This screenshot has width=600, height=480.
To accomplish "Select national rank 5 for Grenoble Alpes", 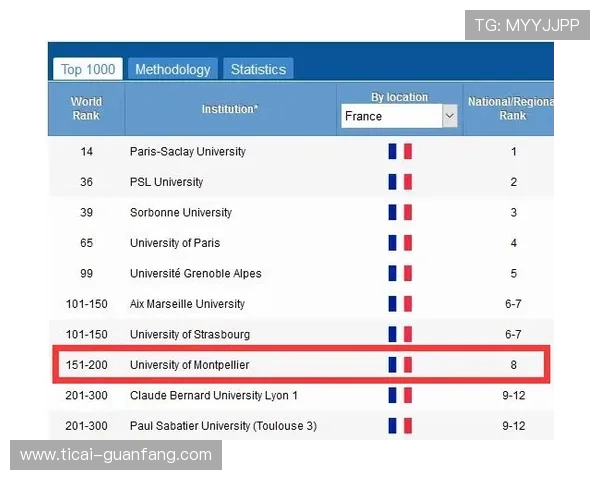I will click(514, 273).
